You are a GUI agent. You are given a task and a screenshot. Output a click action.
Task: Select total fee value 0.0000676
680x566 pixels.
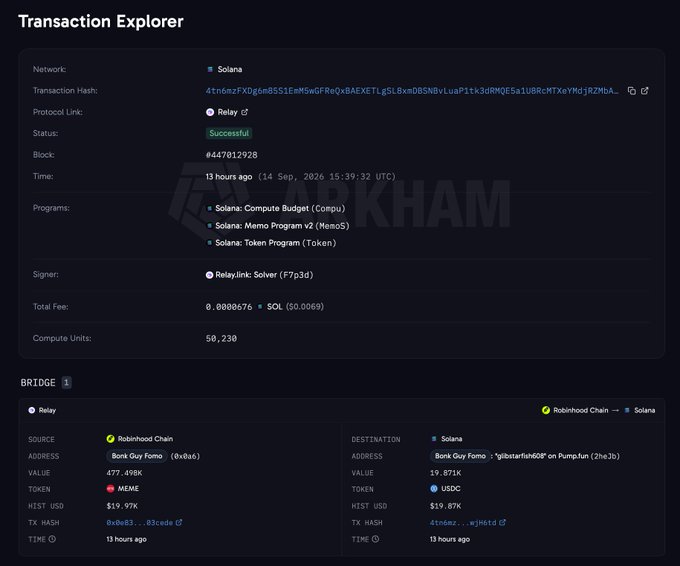tap(229, 307)
